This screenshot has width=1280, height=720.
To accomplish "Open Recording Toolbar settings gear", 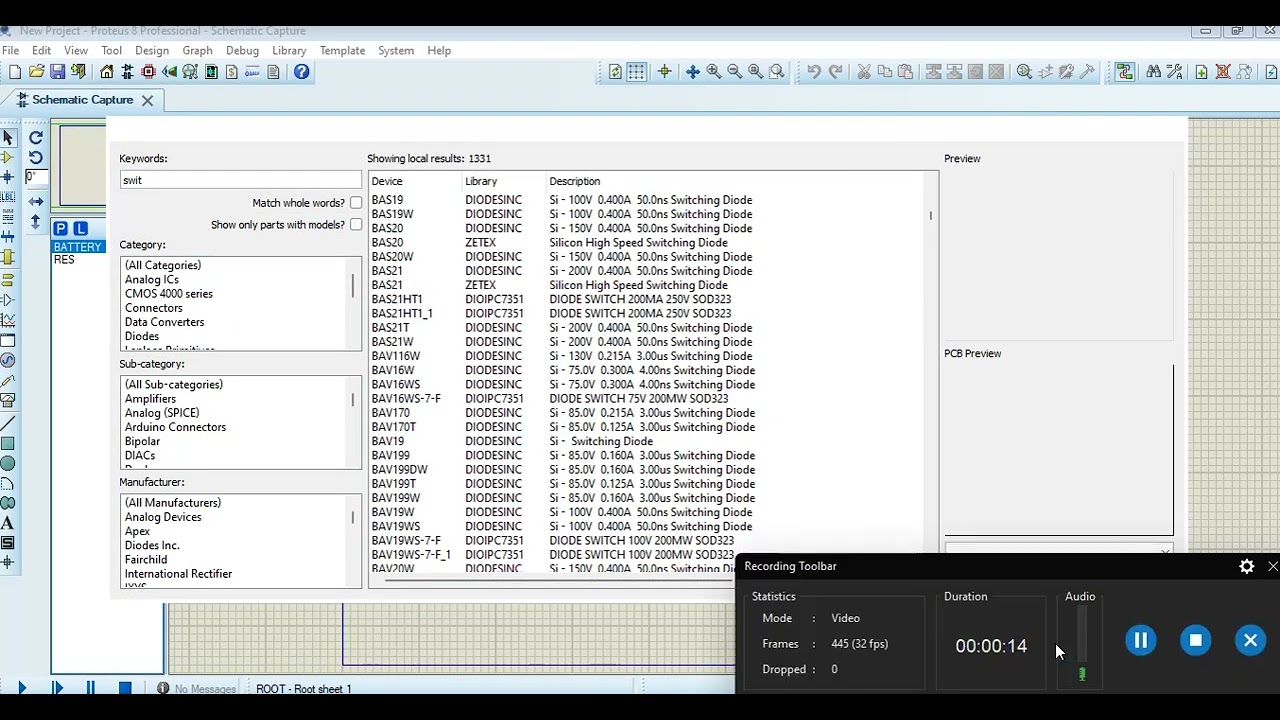I will pyautogui.click(x=1246, y=566).
